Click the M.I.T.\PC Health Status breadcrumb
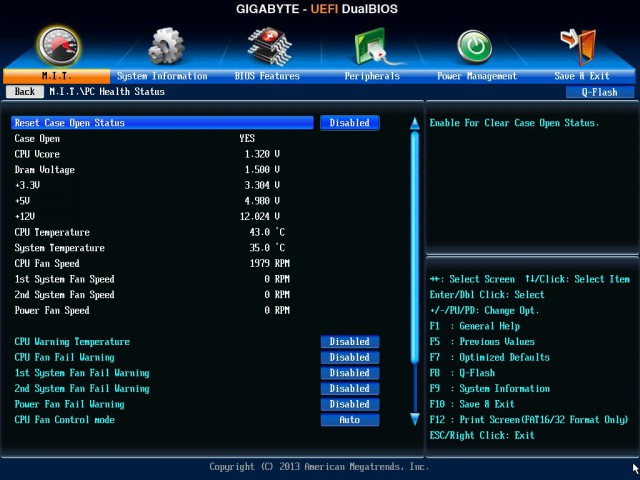 click(107, 91)
